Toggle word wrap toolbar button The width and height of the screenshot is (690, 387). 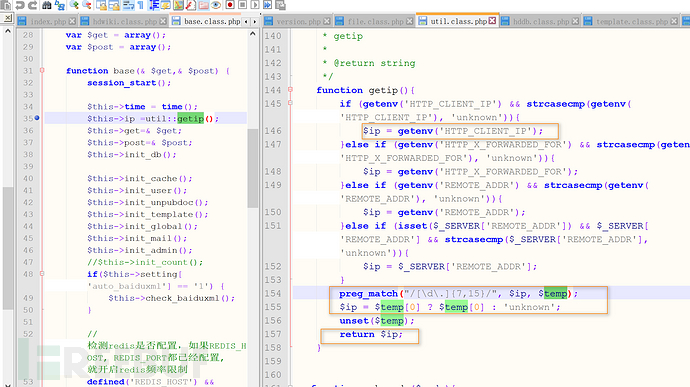point(128,5)
